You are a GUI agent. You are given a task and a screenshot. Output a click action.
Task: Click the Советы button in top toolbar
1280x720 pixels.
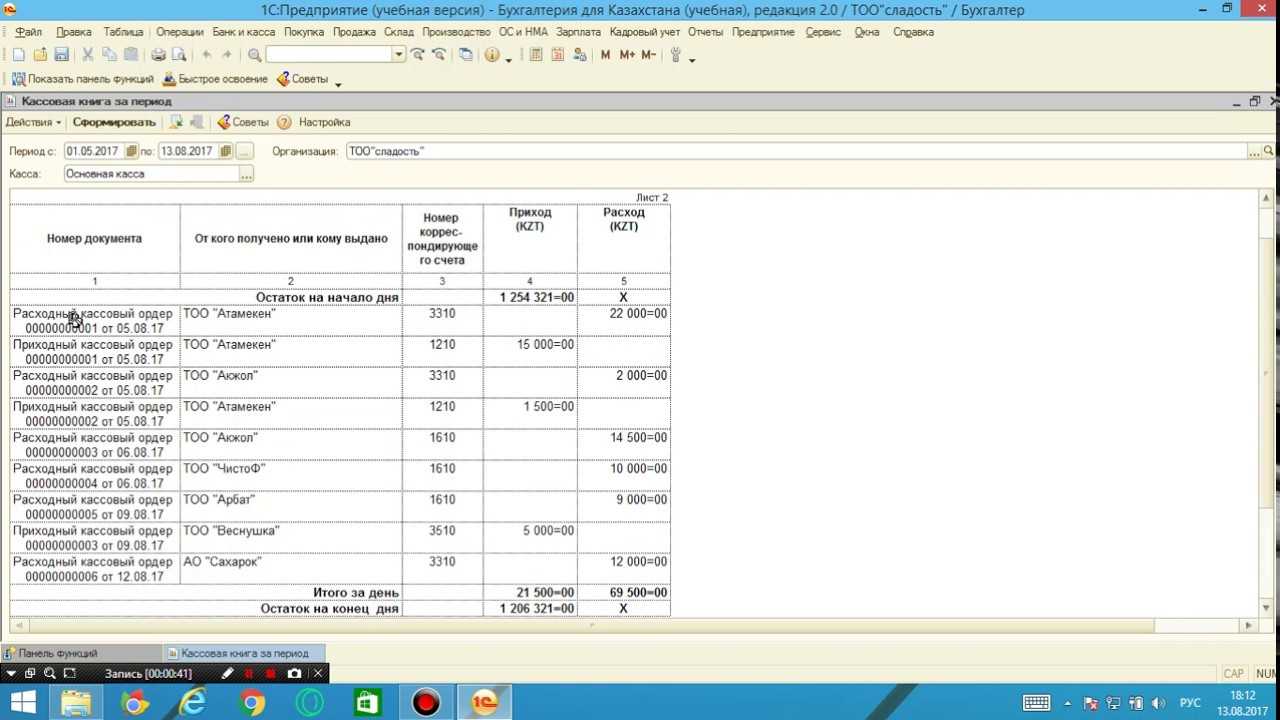click(x=302, y=79)
